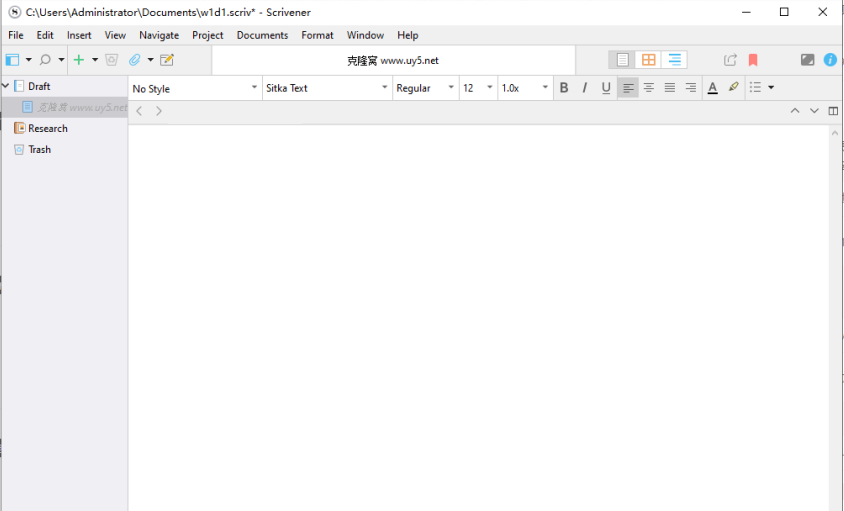This screenshot has height=511, width=844.
Task: Open the No Style dropdown
Action: pyautogui.click(x=195, y=88)
